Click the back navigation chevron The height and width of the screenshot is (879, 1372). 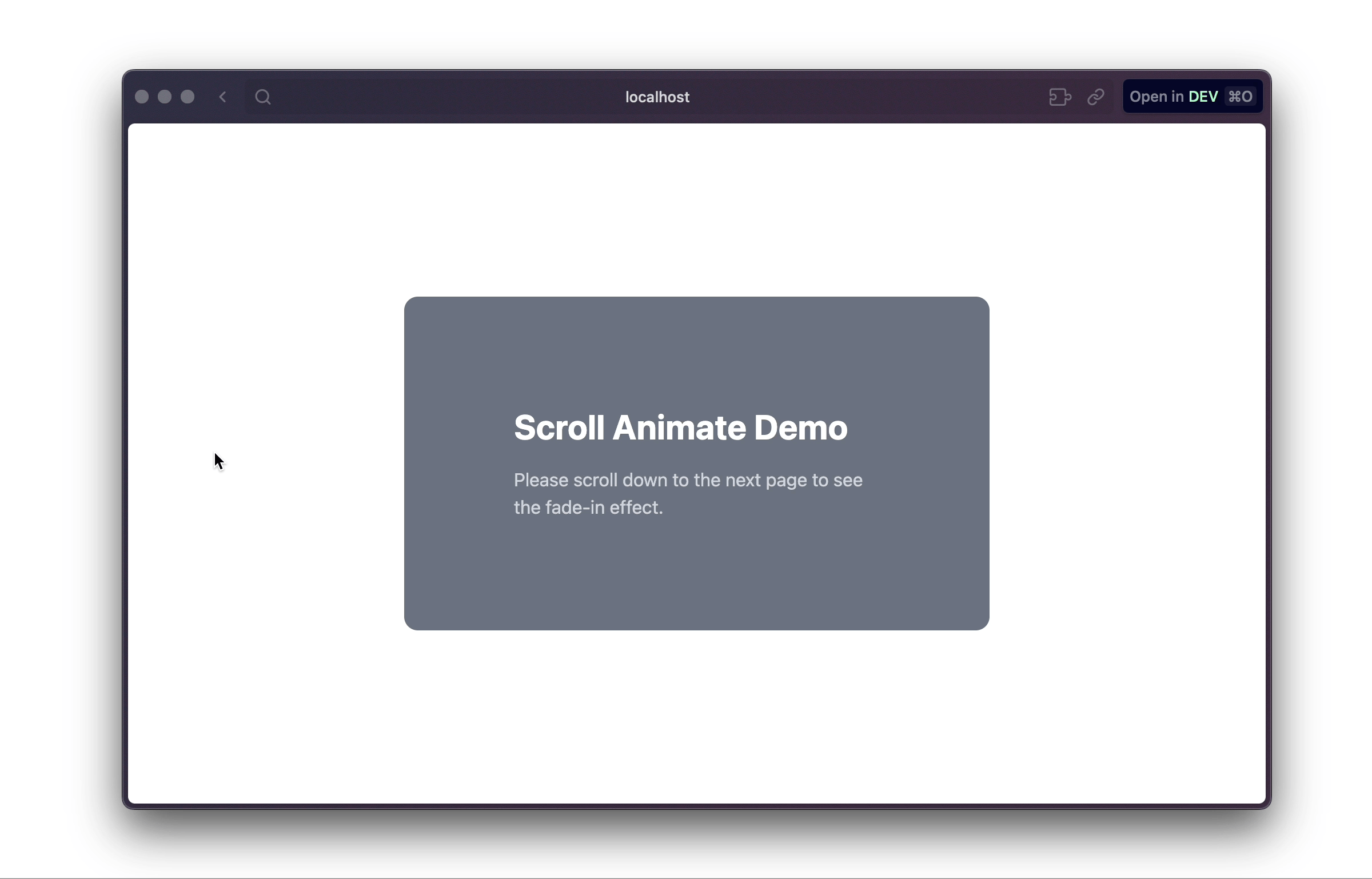[223, 97]
